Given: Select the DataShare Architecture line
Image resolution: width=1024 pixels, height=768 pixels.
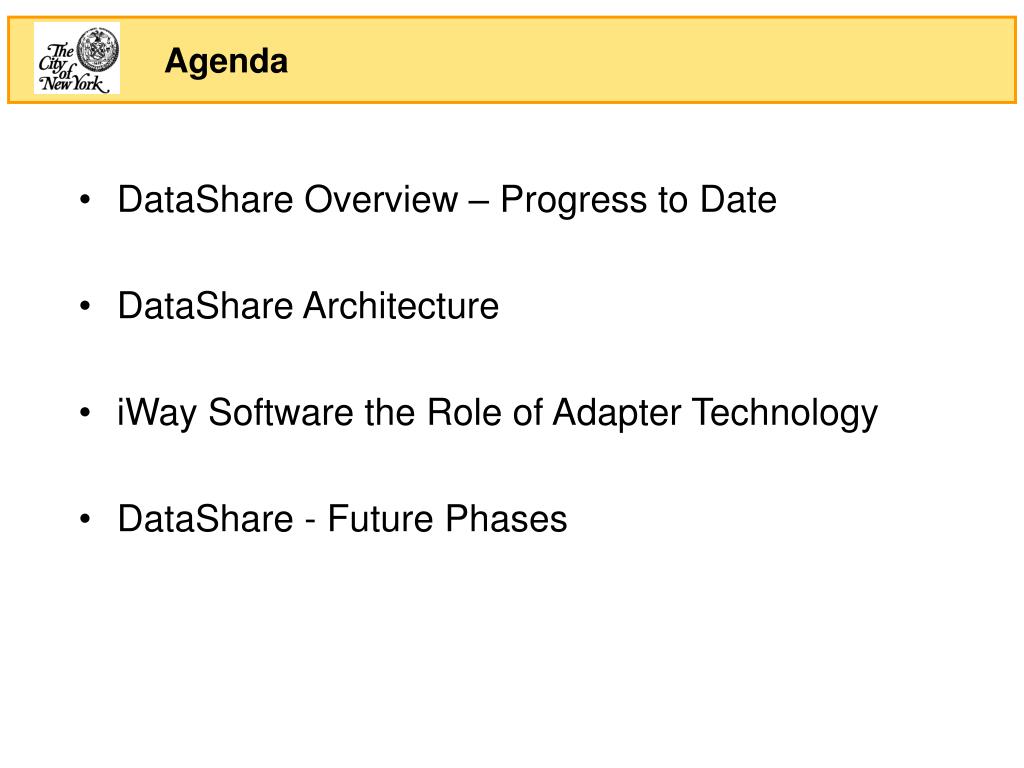Looking at the screenshot, I should 308,306.
